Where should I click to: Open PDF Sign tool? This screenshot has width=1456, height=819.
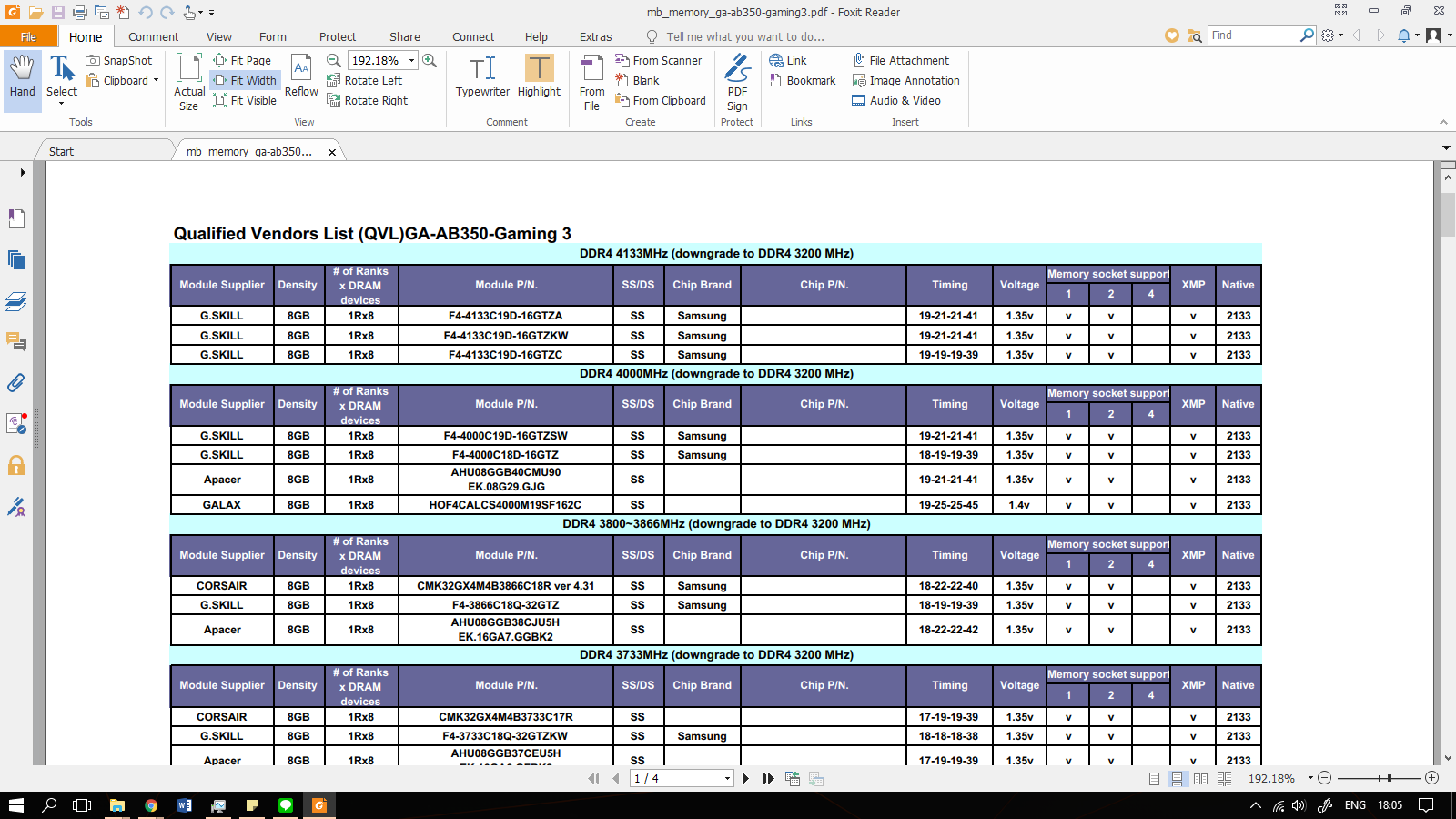(737, 82)
